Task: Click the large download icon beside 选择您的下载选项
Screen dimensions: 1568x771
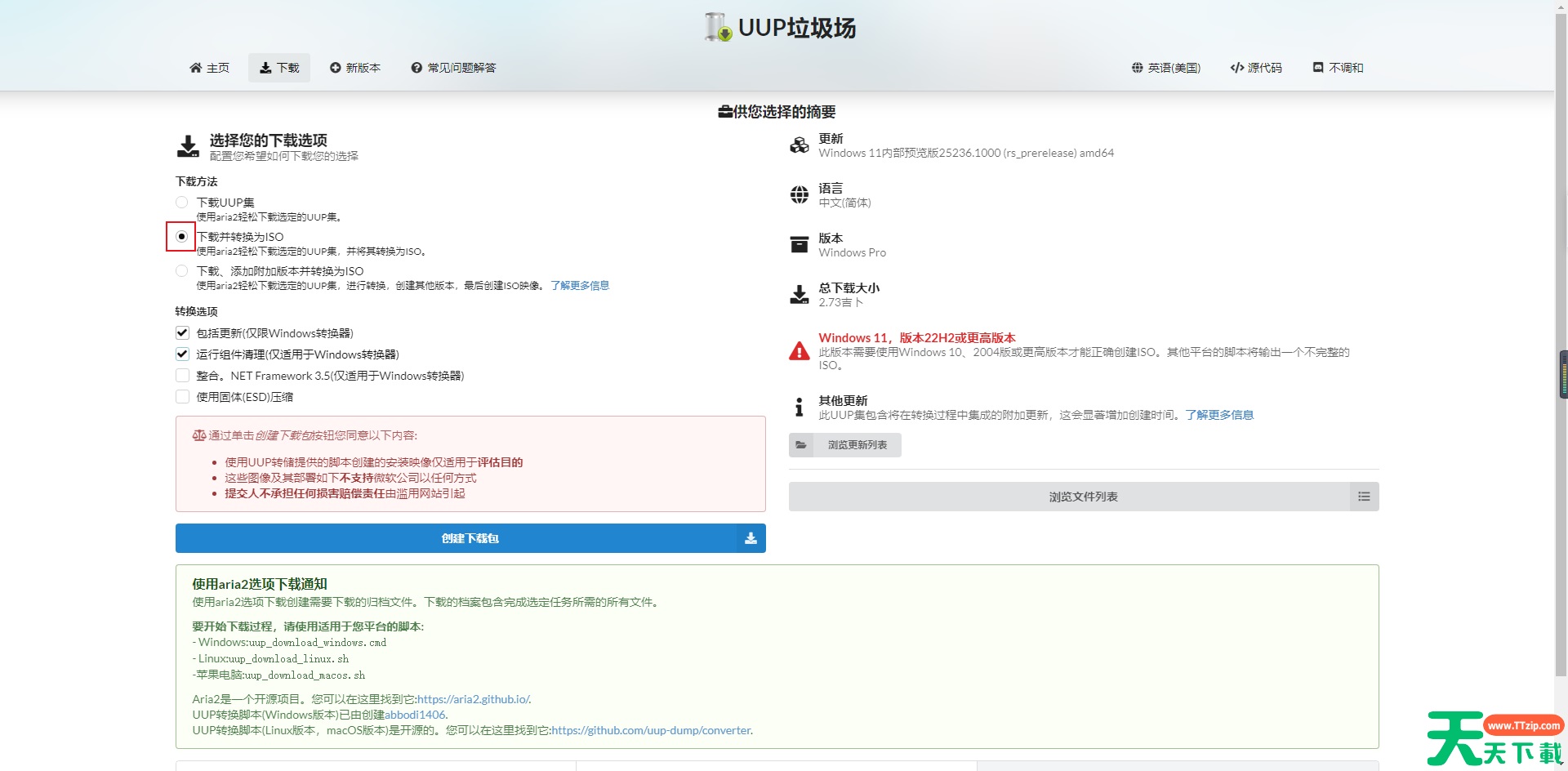Action: (x=188, y=146)
